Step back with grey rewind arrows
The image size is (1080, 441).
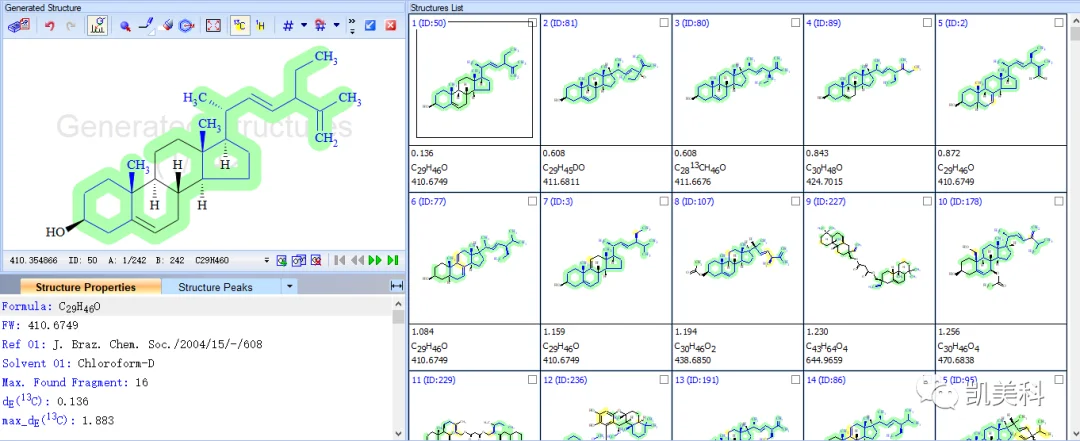tap(357, 260)
